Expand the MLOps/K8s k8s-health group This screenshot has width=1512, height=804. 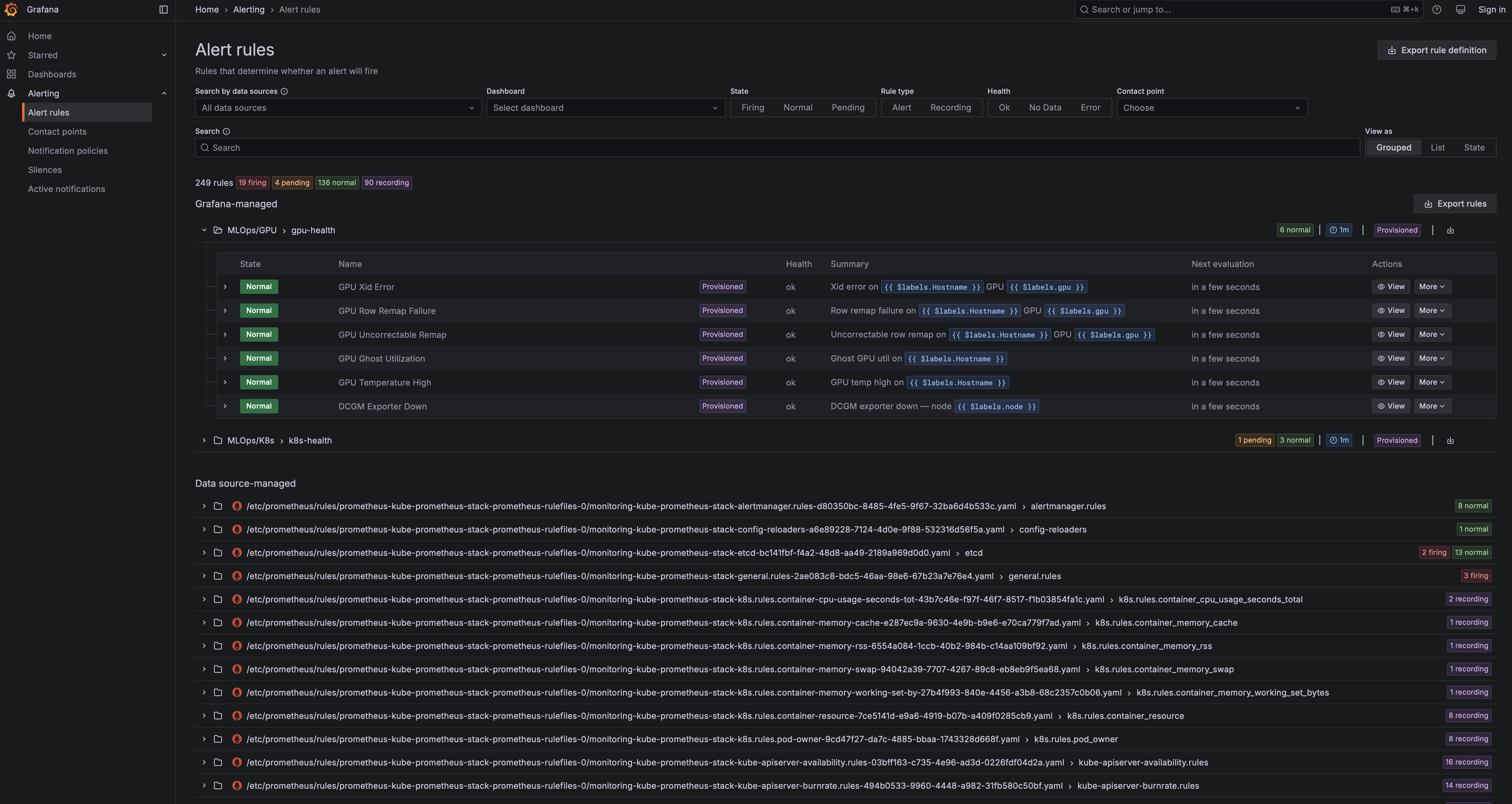204,441
